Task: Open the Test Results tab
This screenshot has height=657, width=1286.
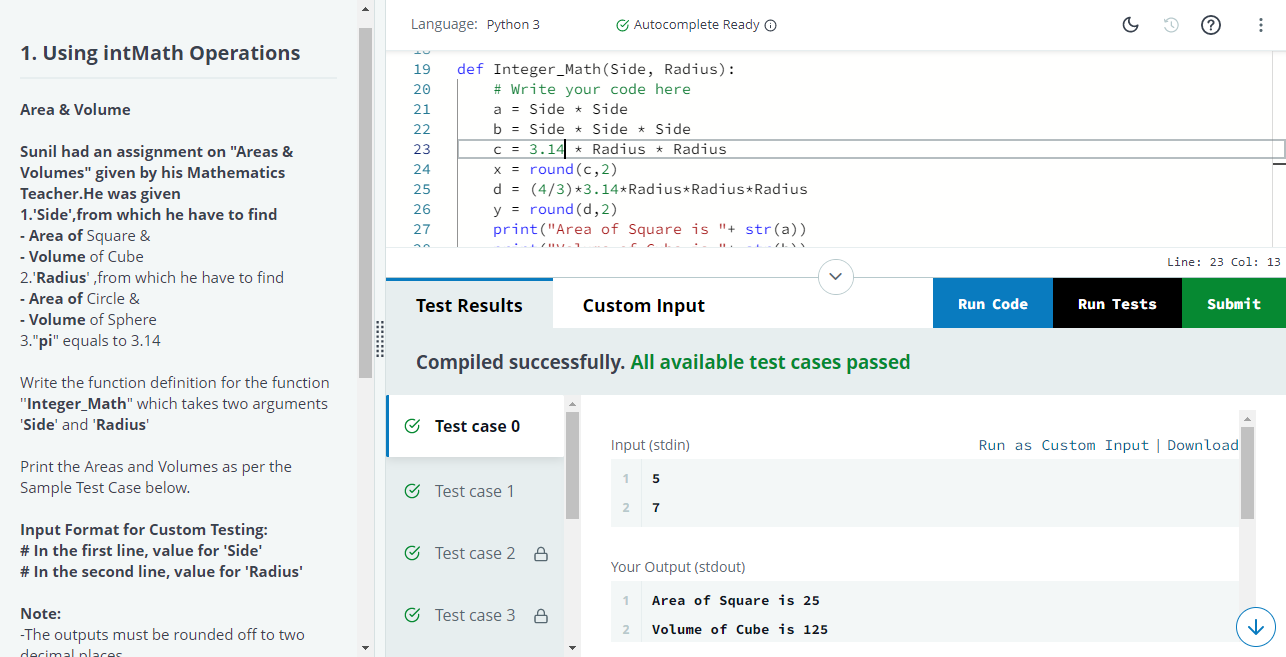Action: 469,305
